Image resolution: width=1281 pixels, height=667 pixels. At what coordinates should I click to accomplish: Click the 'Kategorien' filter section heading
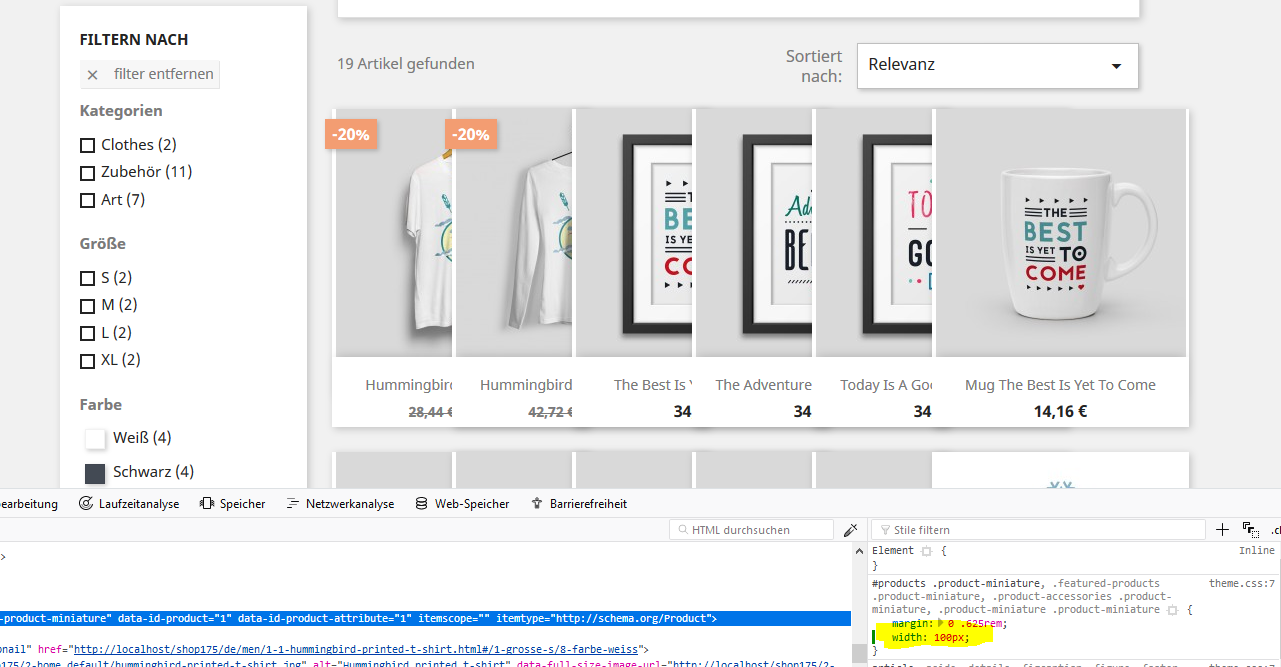pyautogui.click(x=121, y=111)
